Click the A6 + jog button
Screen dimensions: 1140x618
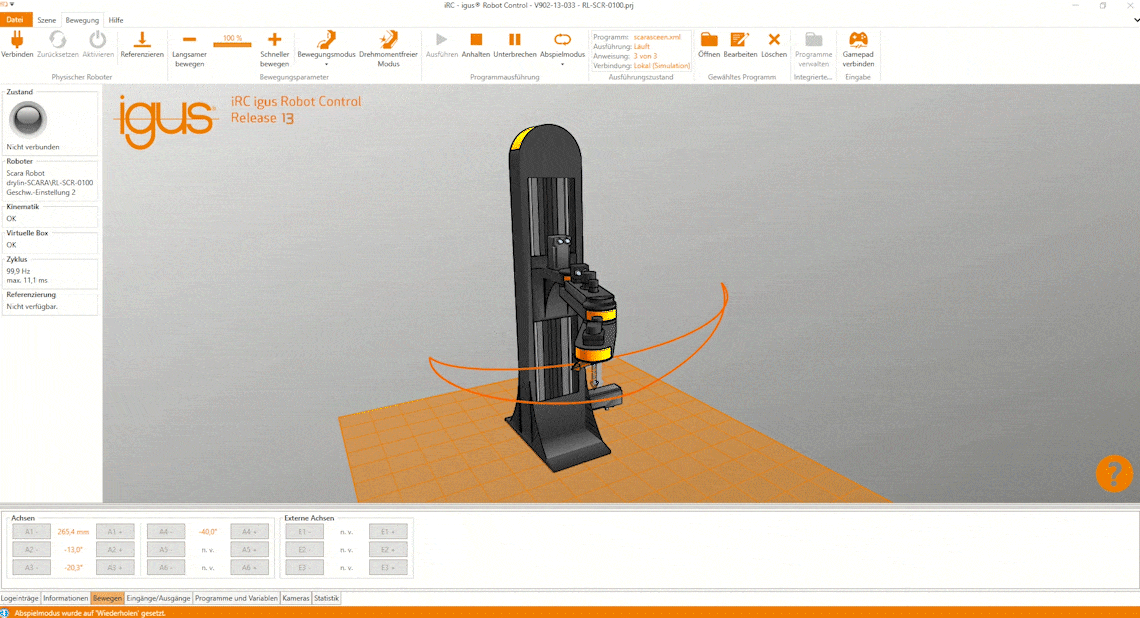pos(249,567)
